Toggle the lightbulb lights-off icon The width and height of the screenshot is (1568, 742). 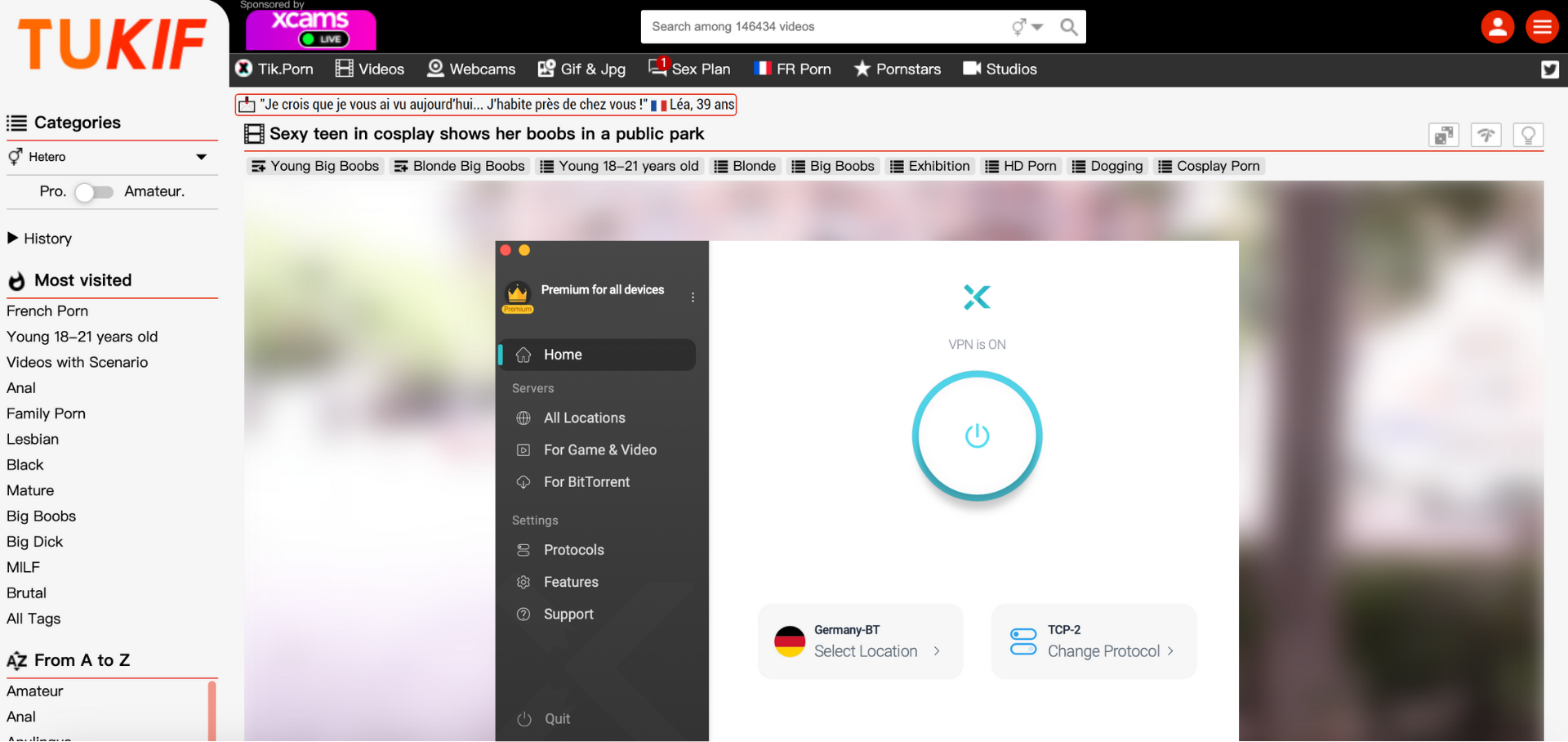[1528, 135]
